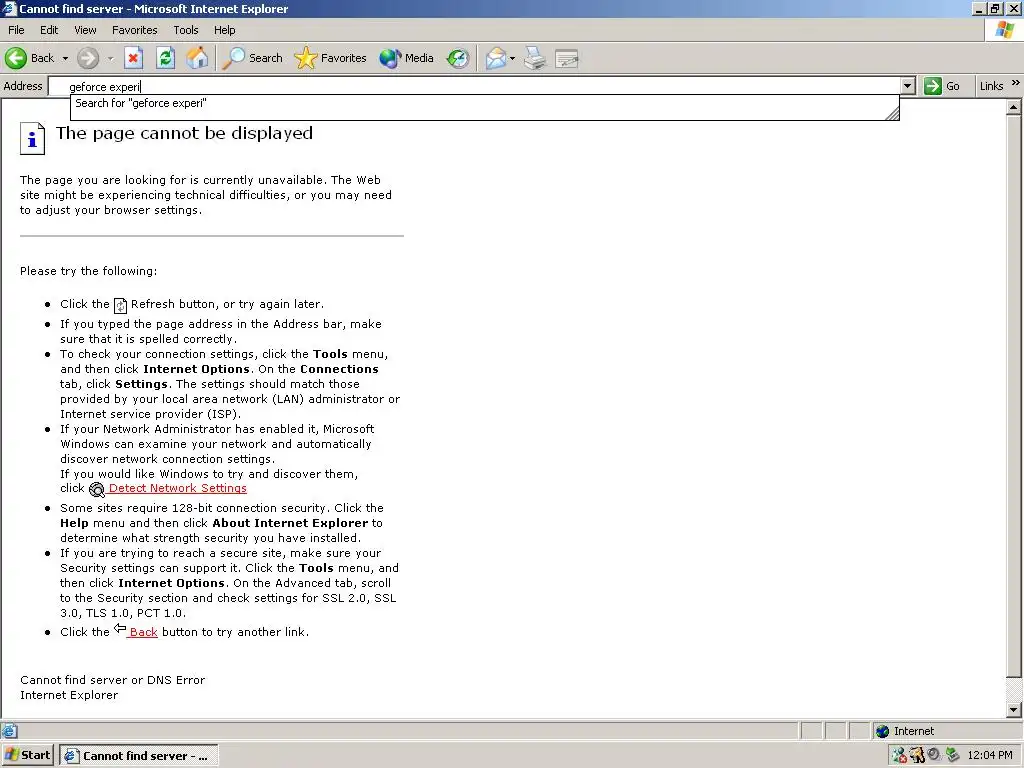Viewport: 1024px width, 768px height.
Task: Click the magnifier icon before Detect Network Settings
Action: (x=97, y=489)
